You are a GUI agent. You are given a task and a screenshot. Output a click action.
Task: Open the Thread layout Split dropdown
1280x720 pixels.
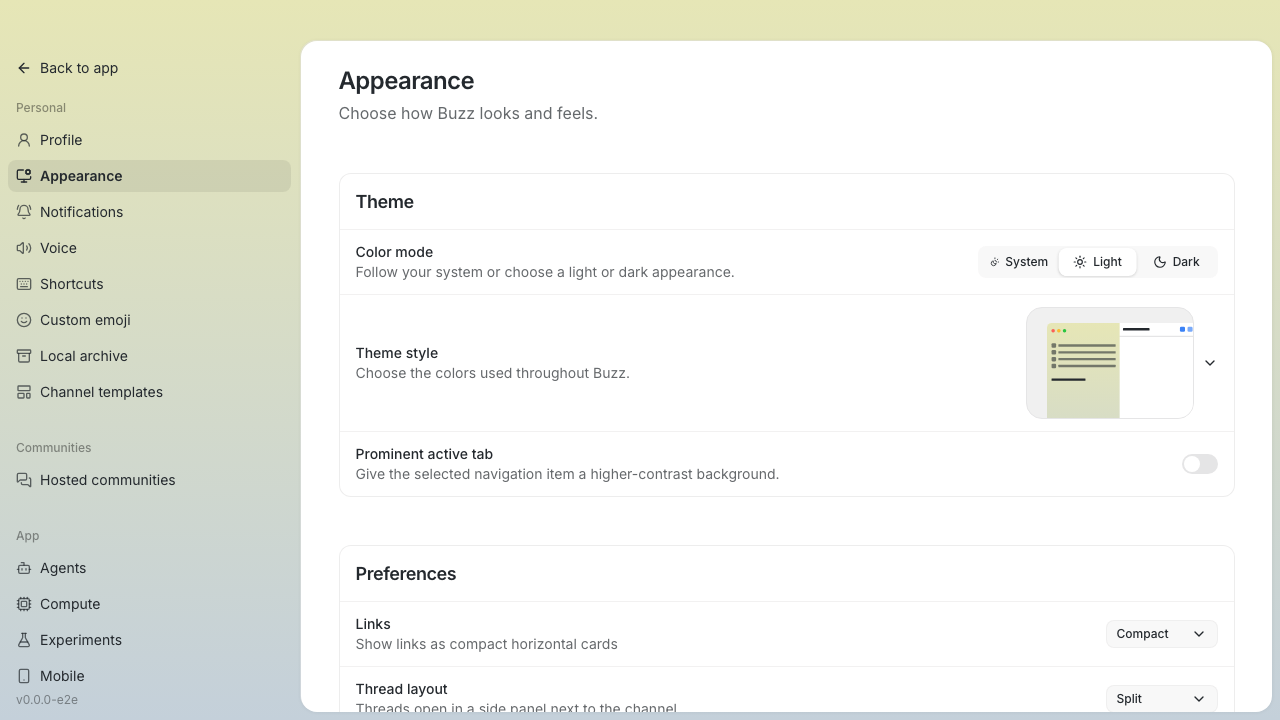[1161, 699]
